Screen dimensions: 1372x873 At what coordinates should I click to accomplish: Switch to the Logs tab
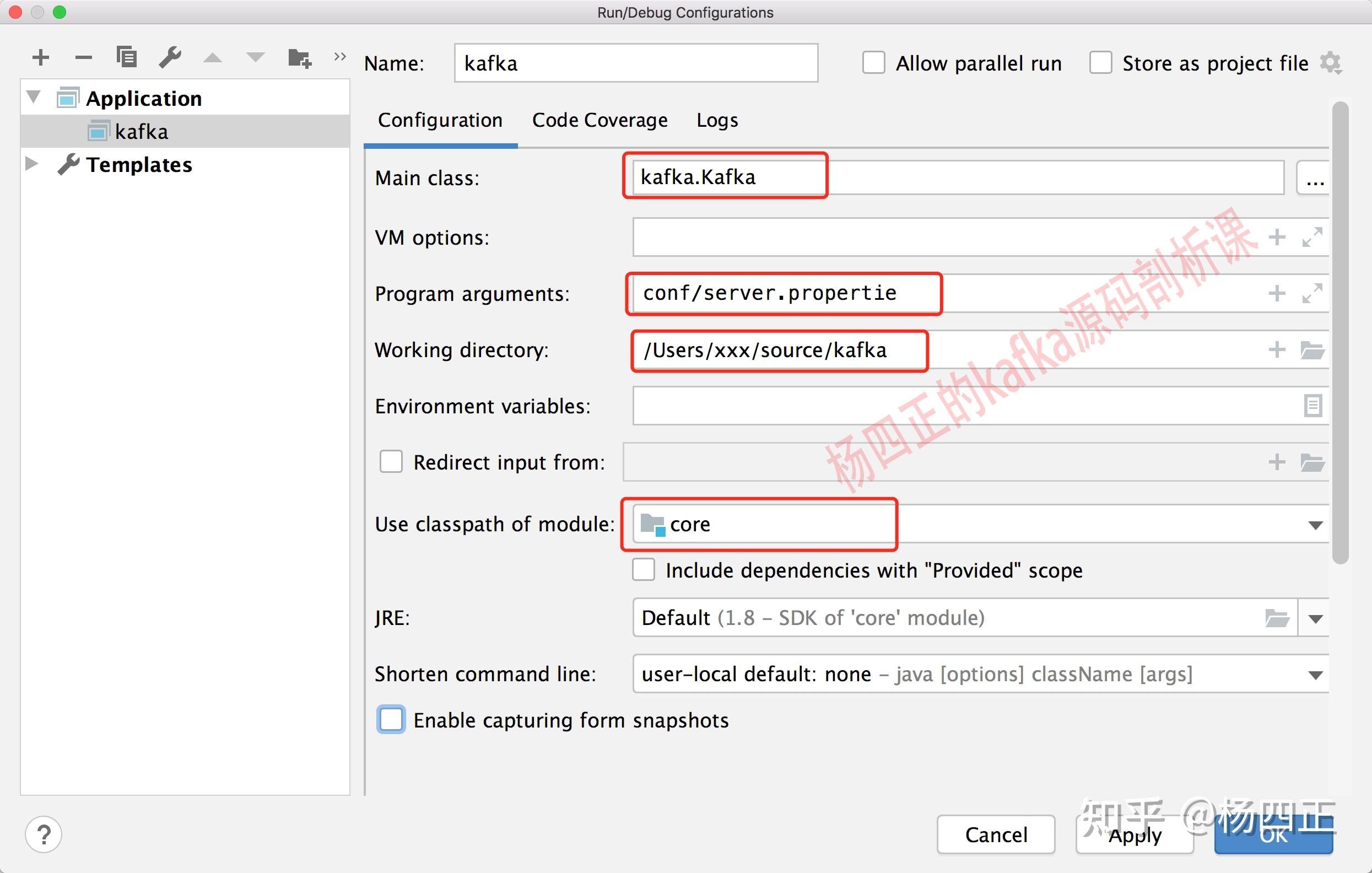click(x=717, y=120)
